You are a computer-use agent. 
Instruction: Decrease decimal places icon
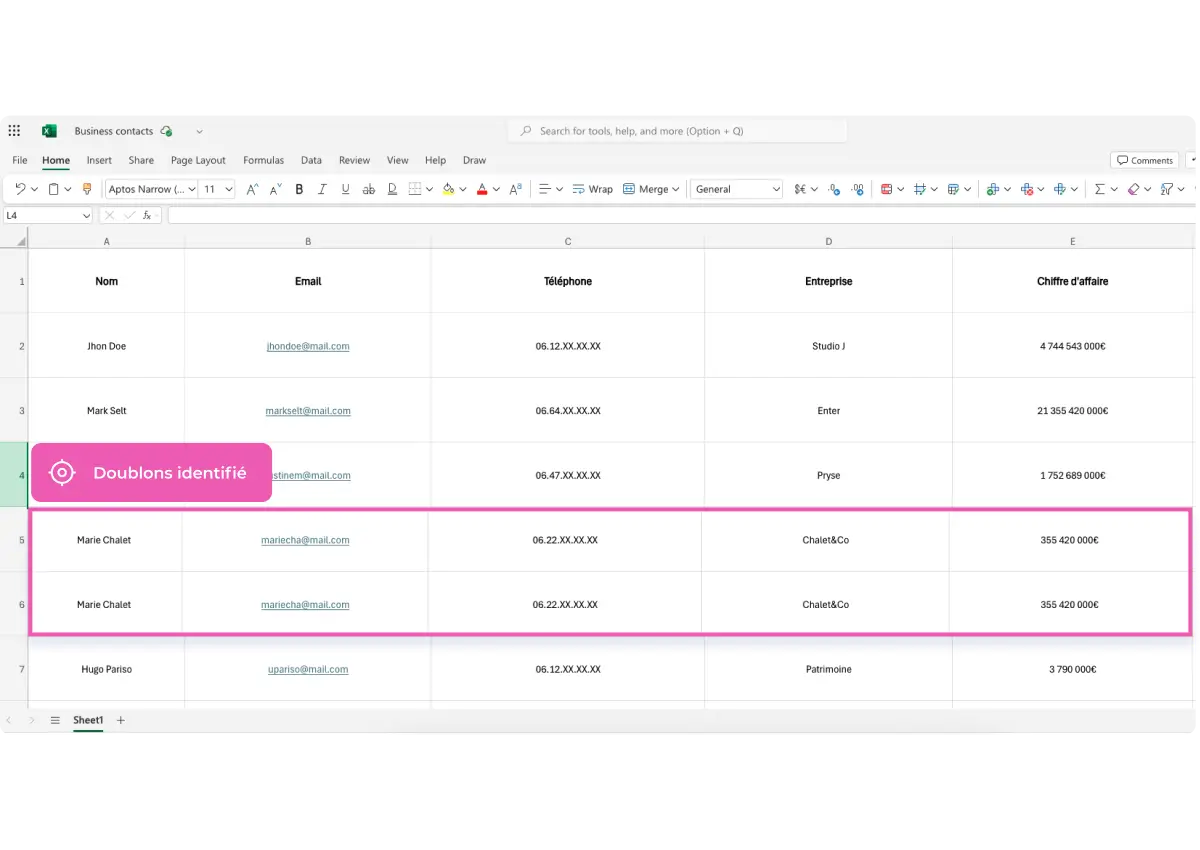pos(834,189)
